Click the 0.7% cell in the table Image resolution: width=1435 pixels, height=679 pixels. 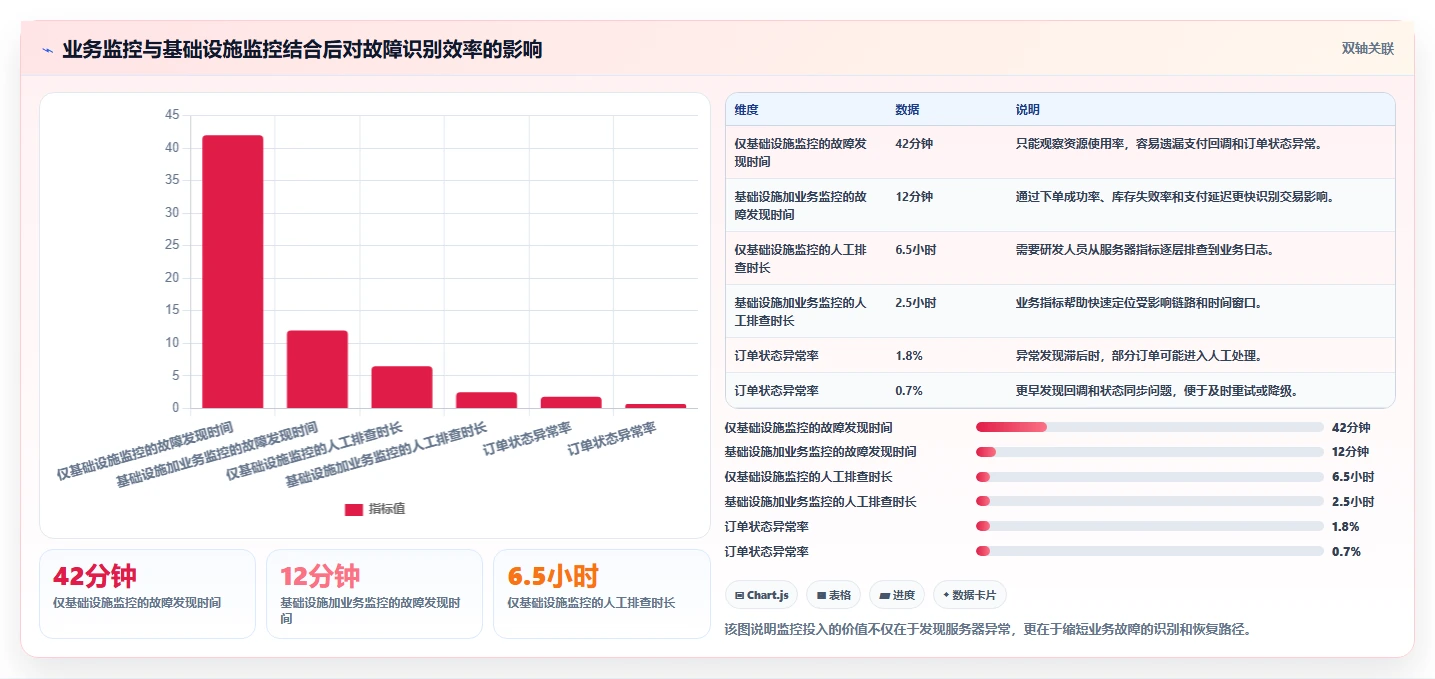click(x=909, y=391)
